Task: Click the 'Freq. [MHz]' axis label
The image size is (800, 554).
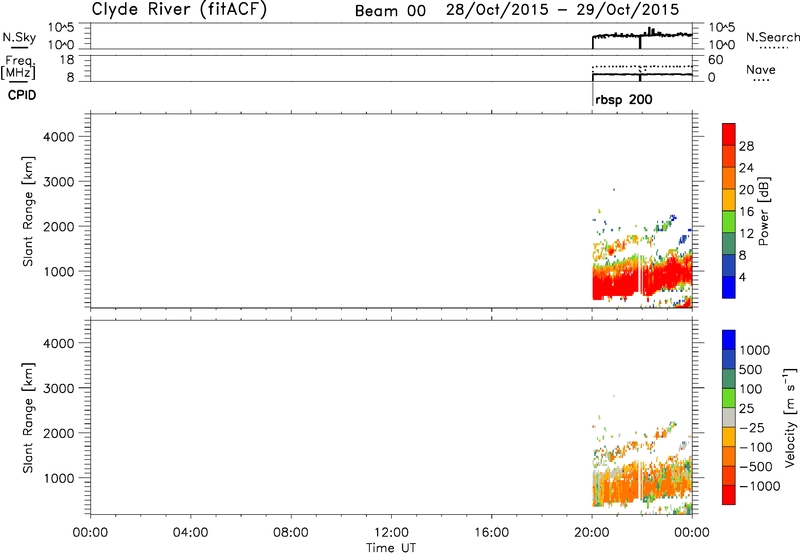Action: click(19, 67)
